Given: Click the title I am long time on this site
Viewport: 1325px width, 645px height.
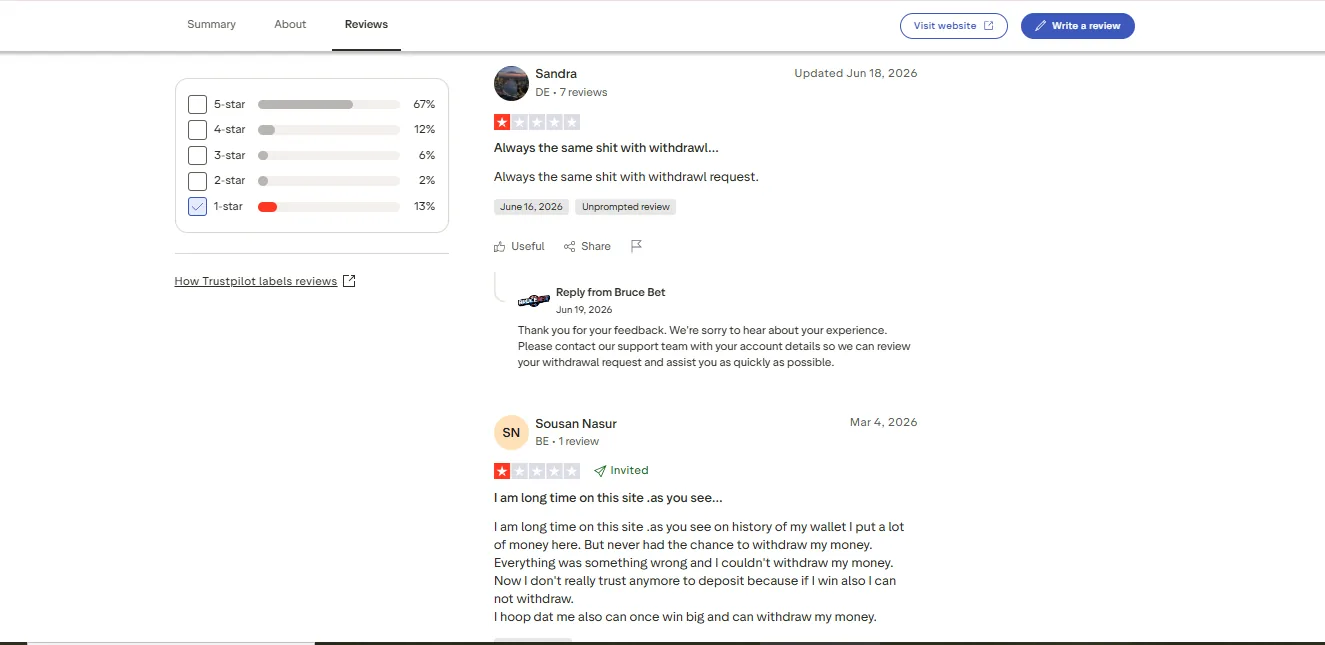Looking at the screenshot, I should [608, 497].
